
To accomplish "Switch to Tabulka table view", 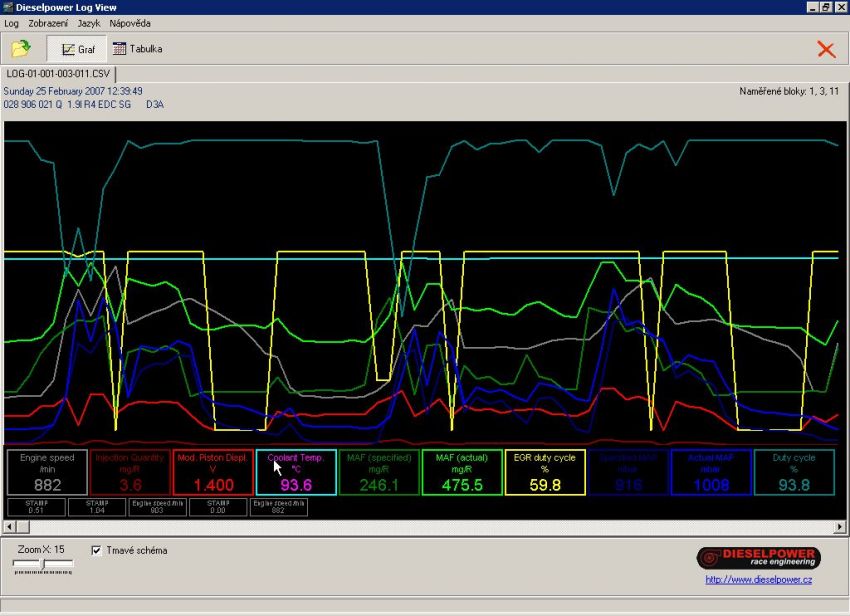I will click(x=137, y=48).
